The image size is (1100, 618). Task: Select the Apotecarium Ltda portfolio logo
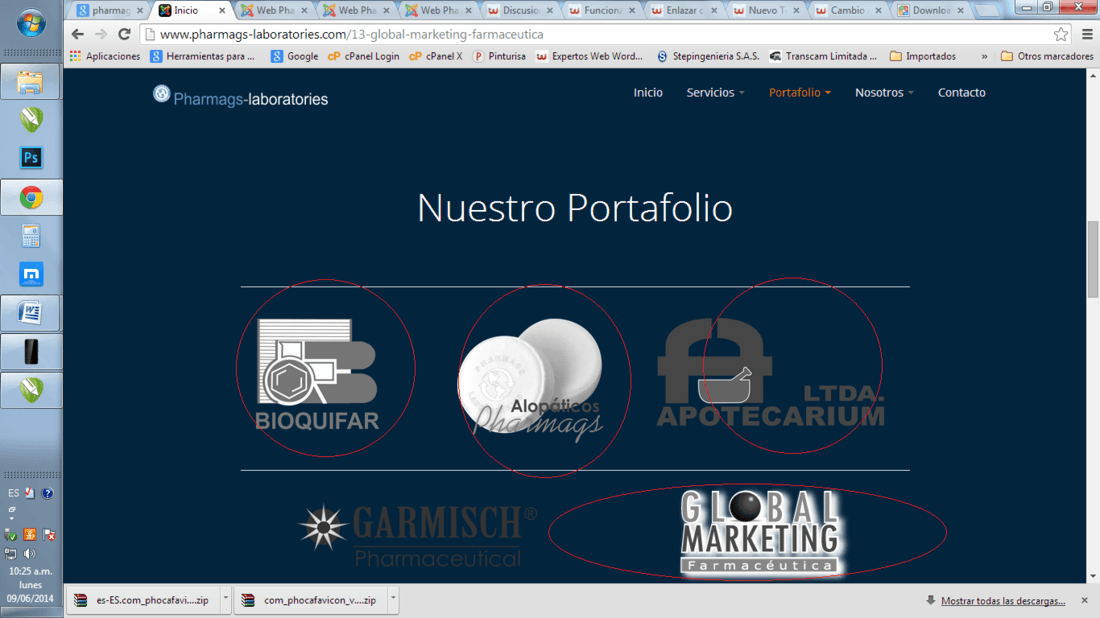tap(770, 372)
